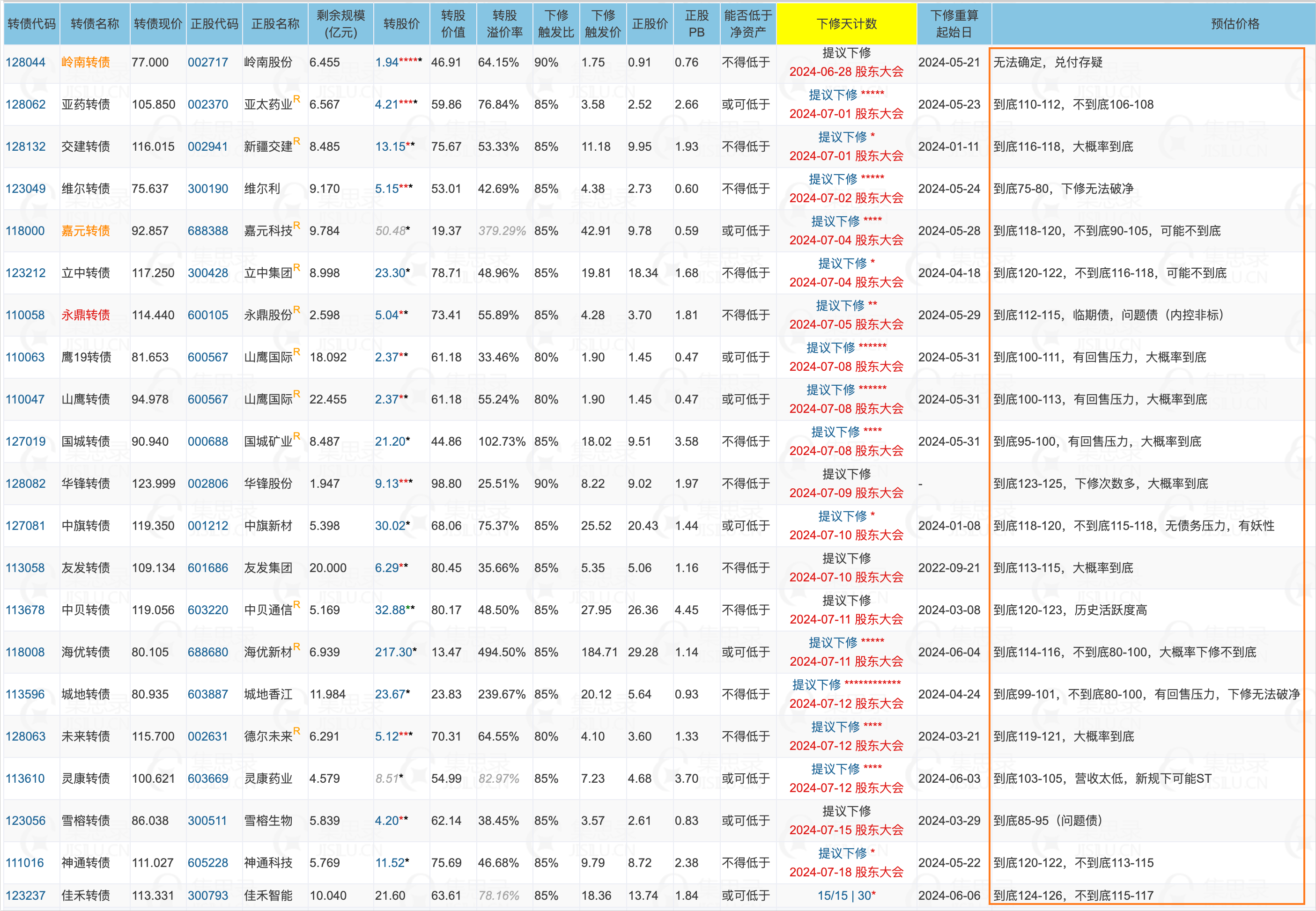Click 提议下修 link for 亚药转债
The height and width of the screenshot is (911, 1316).
[x=833, y=95]
